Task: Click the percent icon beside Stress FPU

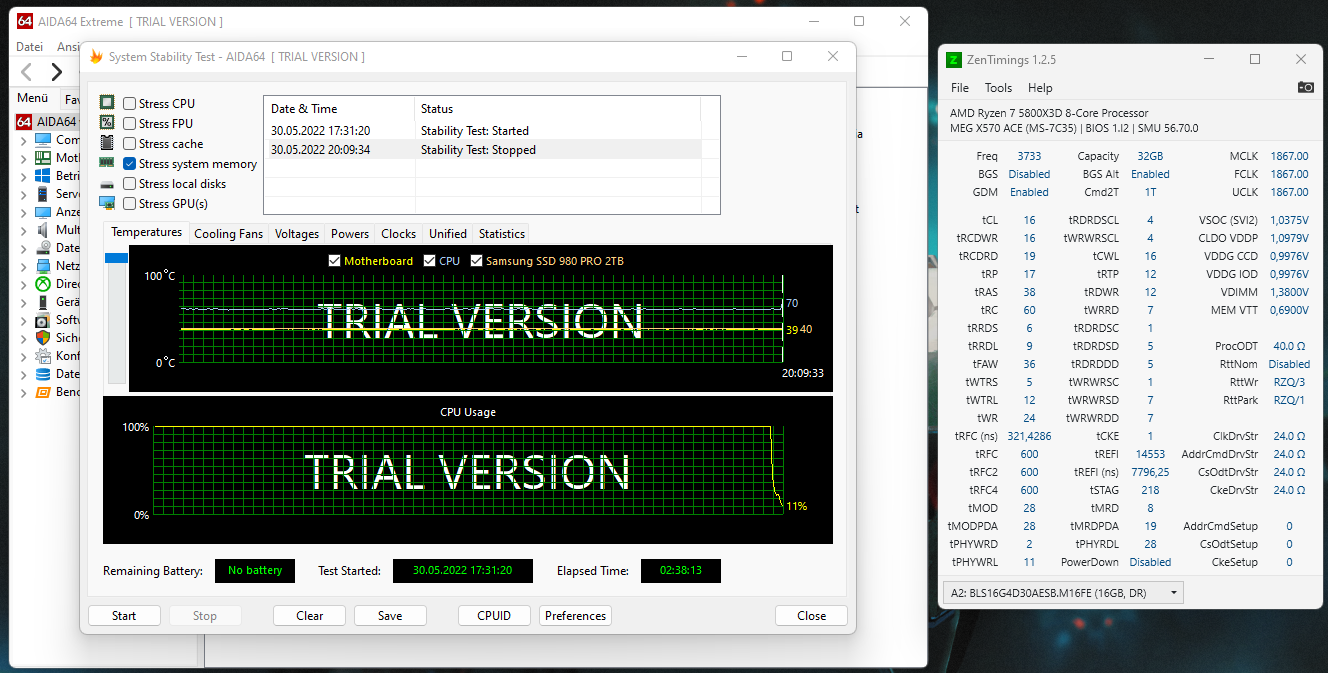Action: (107, 123)
